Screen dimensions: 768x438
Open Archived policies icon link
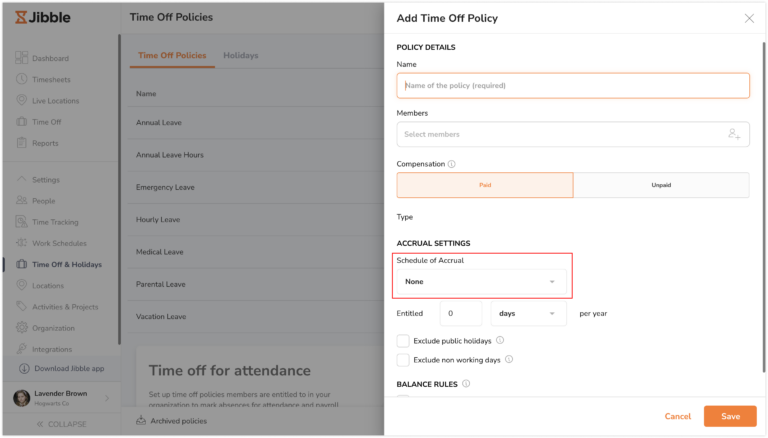pos(141,420)
